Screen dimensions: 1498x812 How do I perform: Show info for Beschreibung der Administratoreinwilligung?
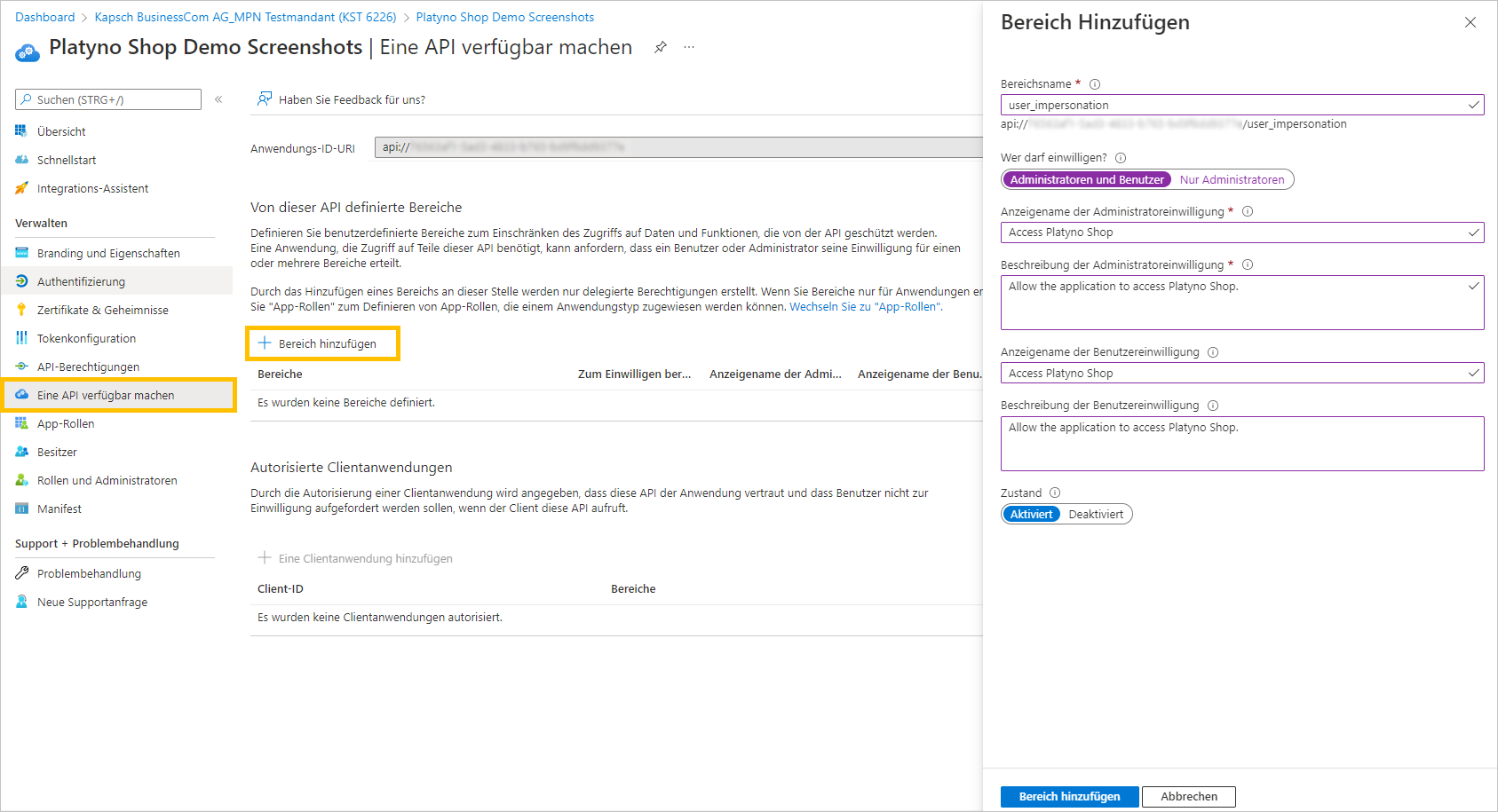(x=1248, y=264)
